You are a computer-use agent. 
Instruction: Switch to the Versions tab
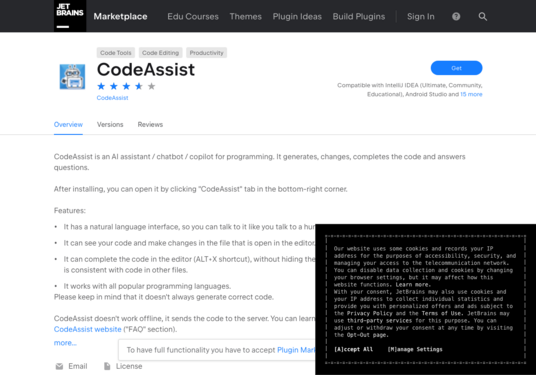click(110, 124)
